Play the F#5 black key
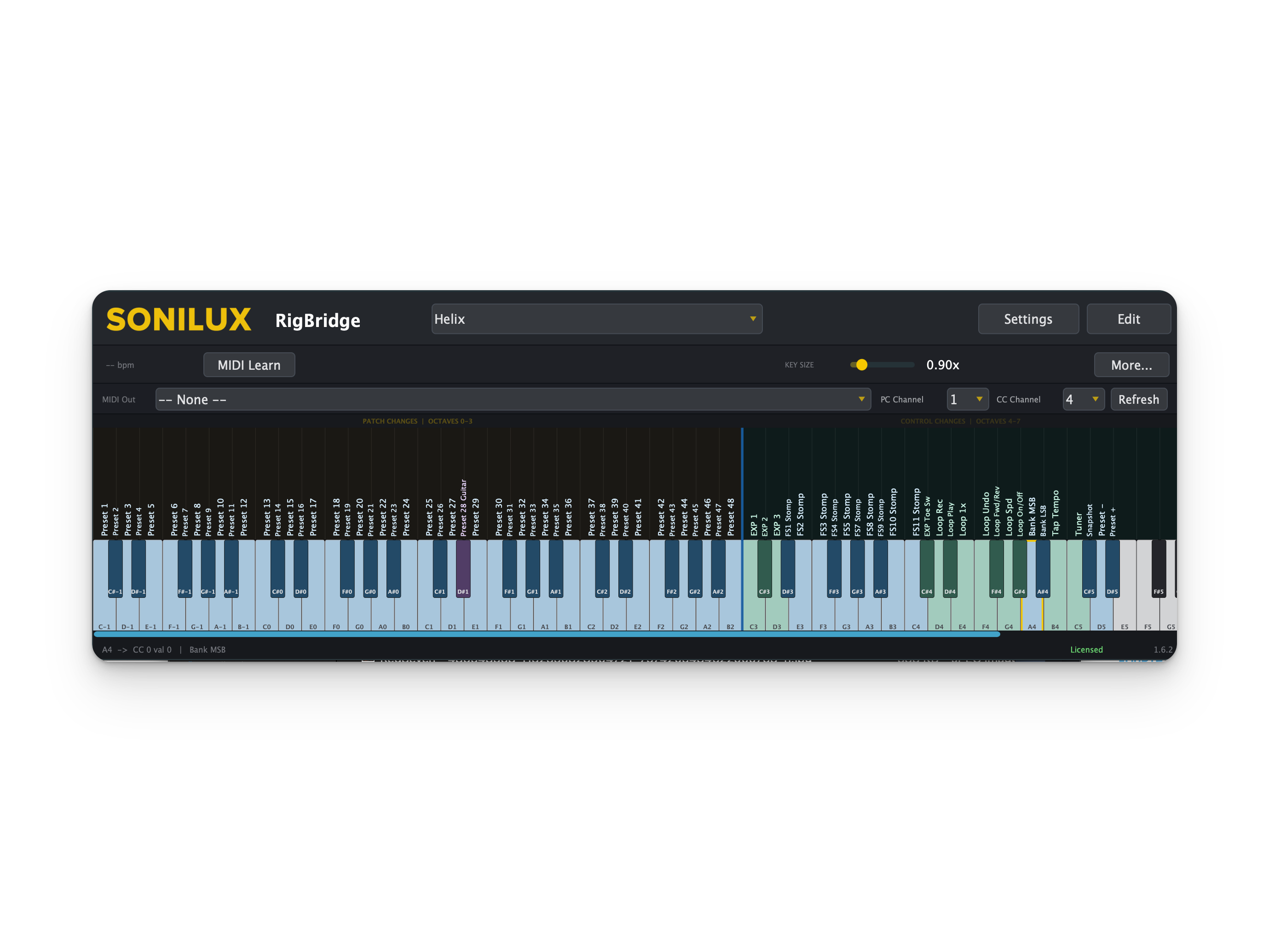This screenshot has height=952, width=1269. coord(1159,568)
